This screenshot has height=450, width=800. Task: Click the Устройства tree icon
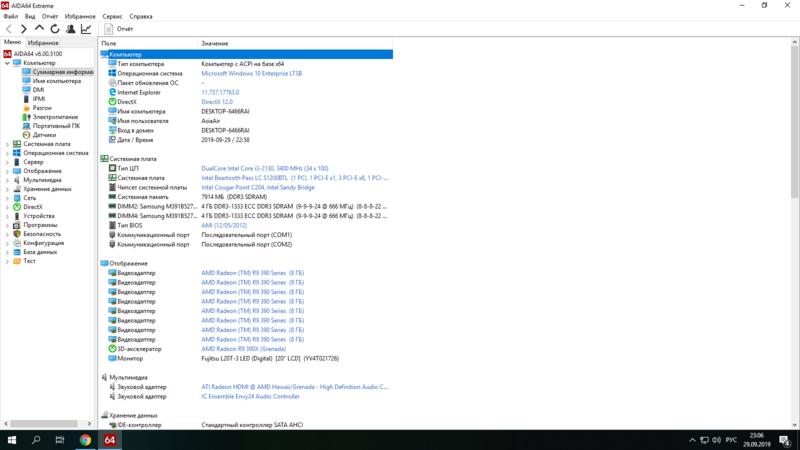tap(17, 216)
